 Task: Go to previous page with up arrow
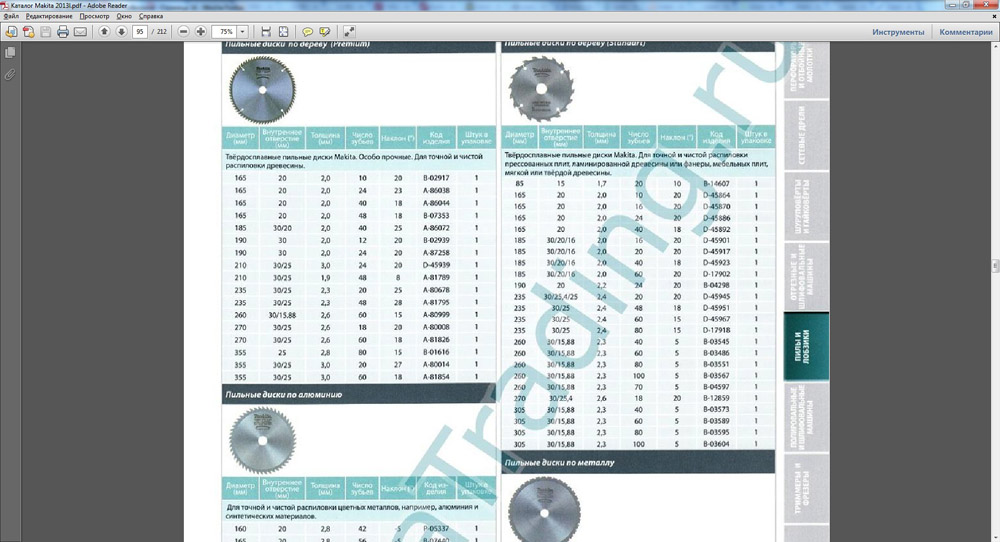coord(104,31)
